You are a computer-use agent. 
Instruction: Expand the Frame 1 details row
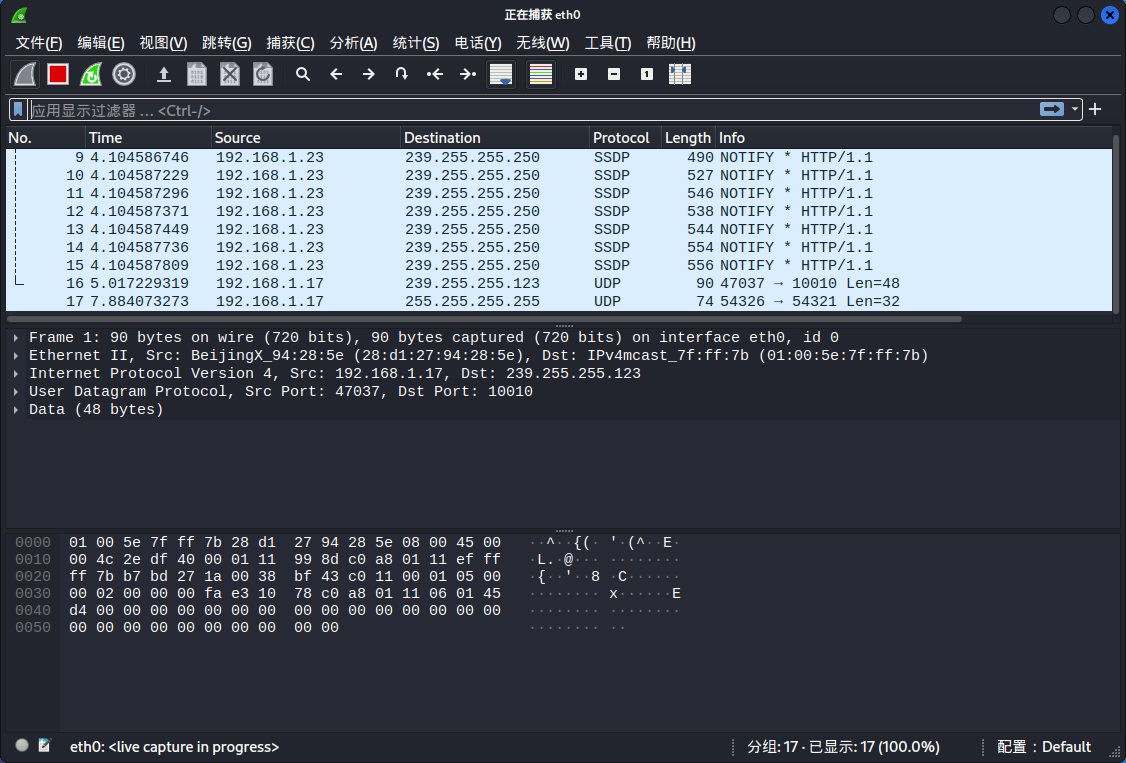[x=16, y=337]
